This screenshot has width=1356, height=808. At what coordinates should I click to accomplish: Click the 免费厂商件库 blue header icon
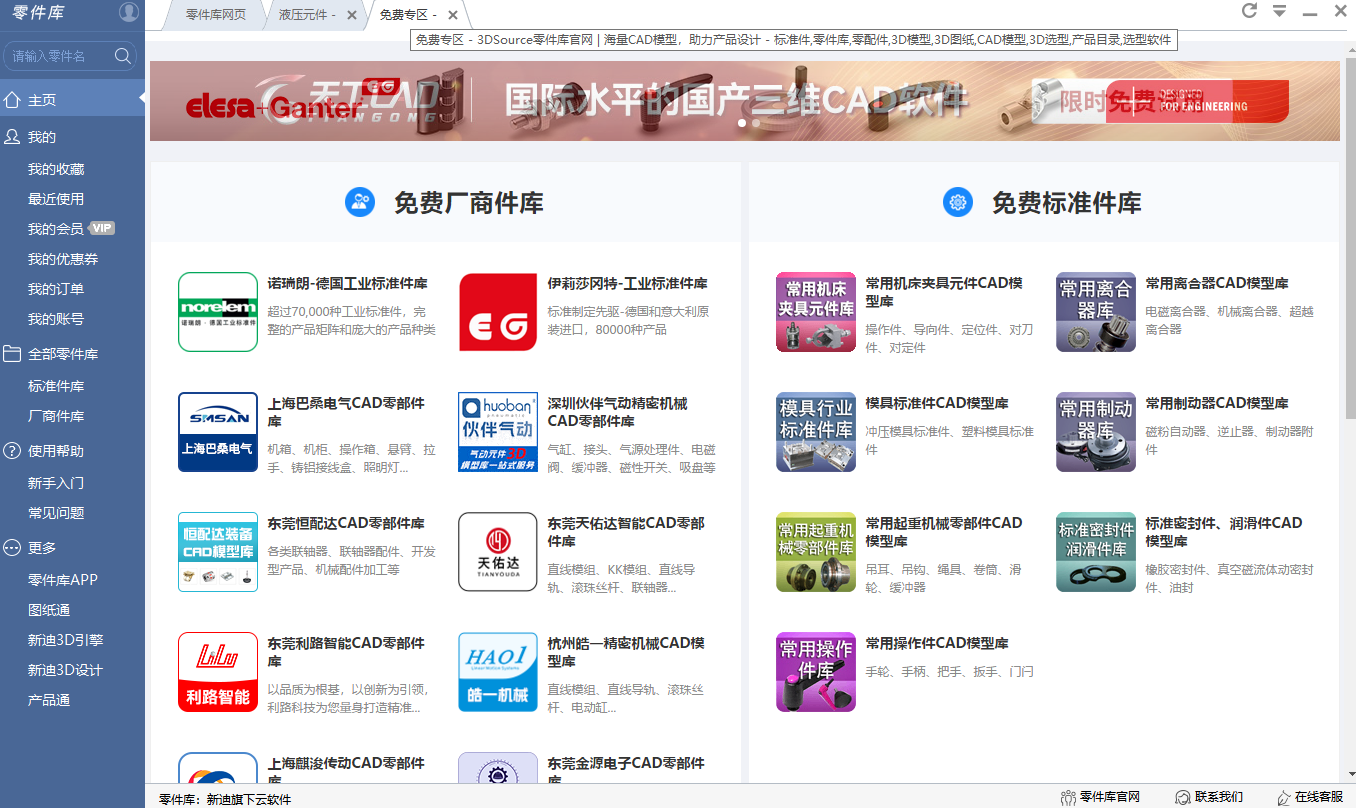pos(360,202)
